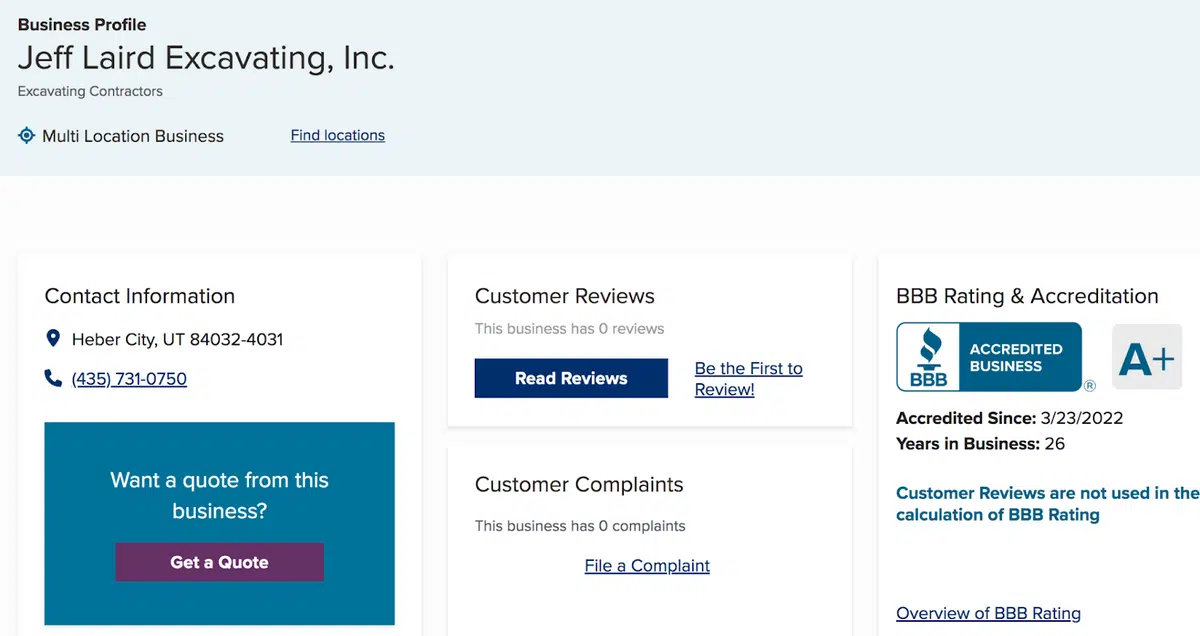1200x636 pixels.
Task: Click the Heber City, UT address text
Action: [177, 339]
